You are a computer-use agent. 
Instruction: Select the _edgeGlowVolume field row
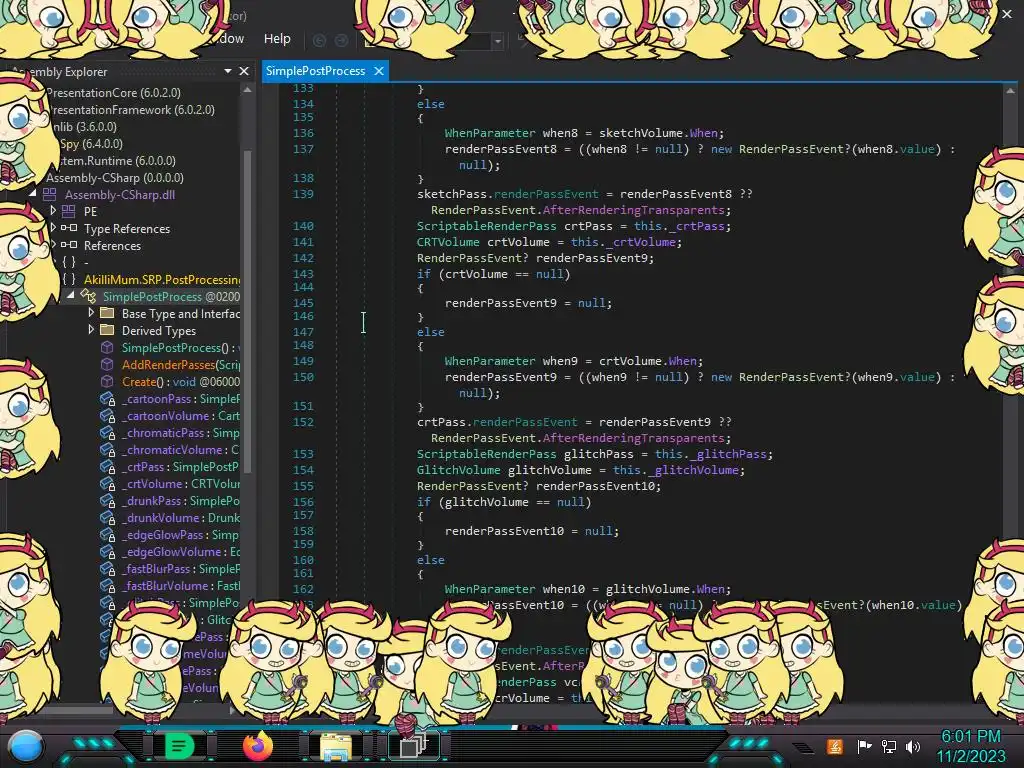pyautogui.click(x=168, y=551)
